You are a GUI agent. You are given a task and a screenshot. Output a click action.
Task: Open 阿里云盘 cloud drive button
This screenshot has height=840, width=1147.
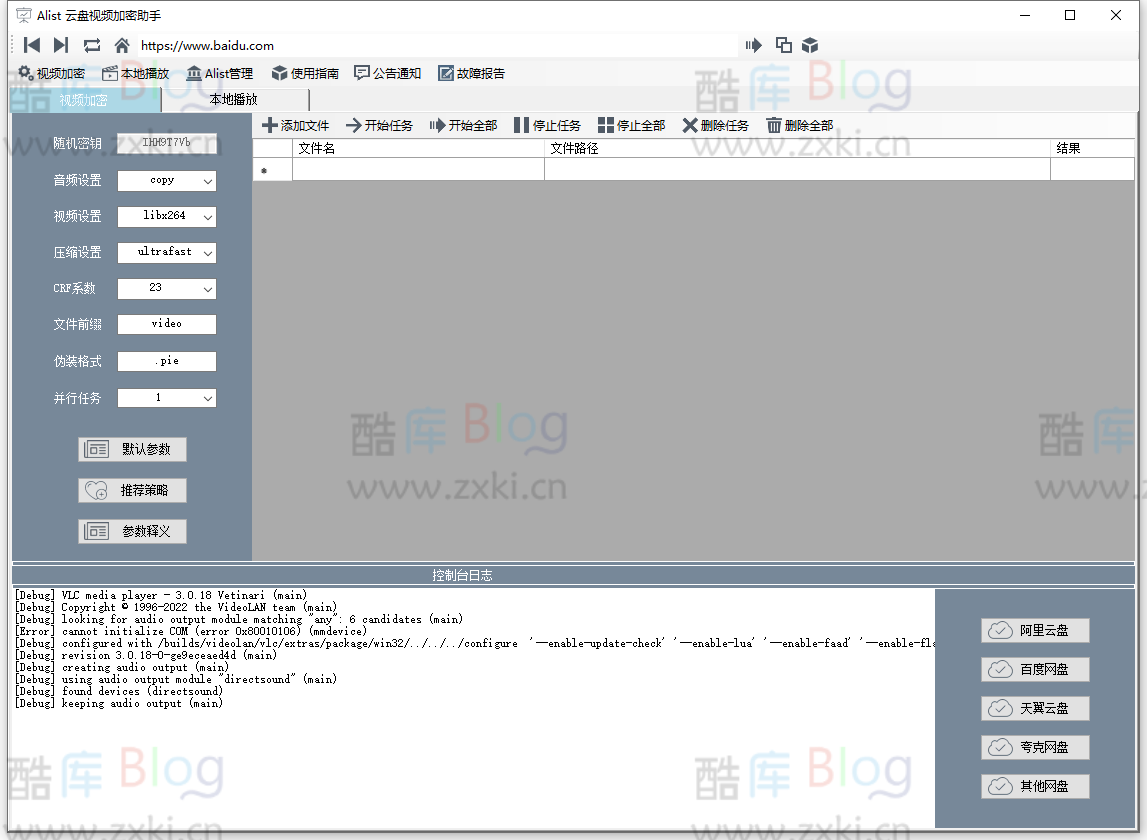pyautogui.click(x=1035, y=631)
